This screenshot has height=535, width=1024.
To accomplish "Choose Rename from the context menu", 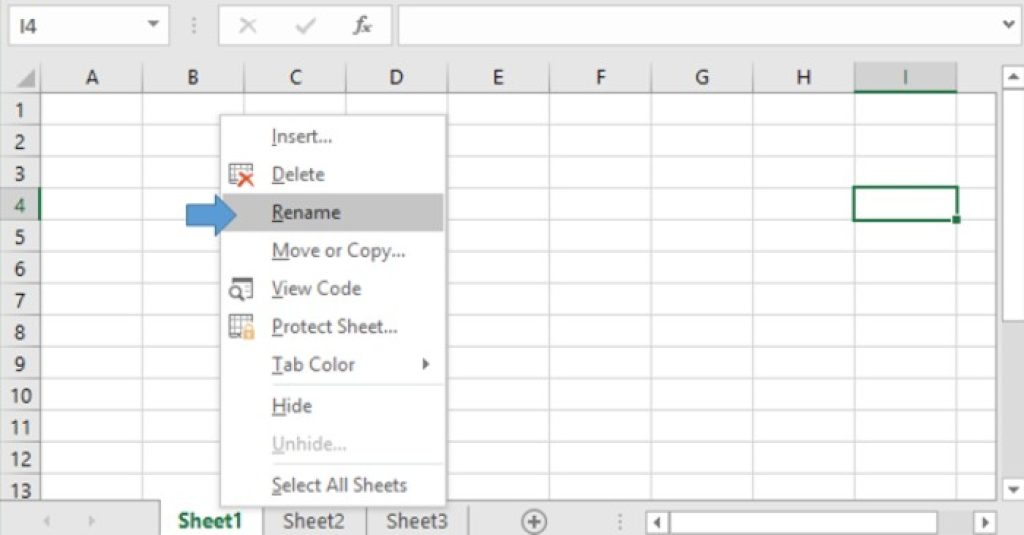I will click(306, 213).
